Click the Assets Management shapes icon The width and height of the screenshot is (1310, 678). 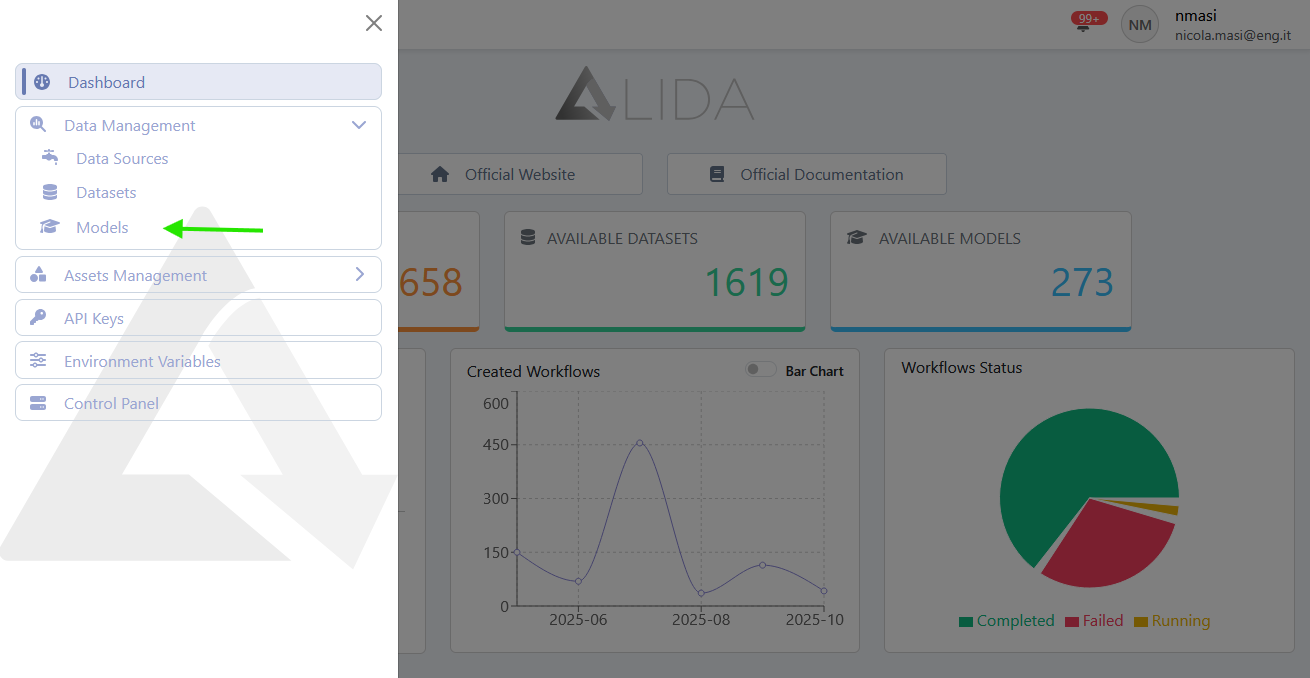[x=38, y=274]
